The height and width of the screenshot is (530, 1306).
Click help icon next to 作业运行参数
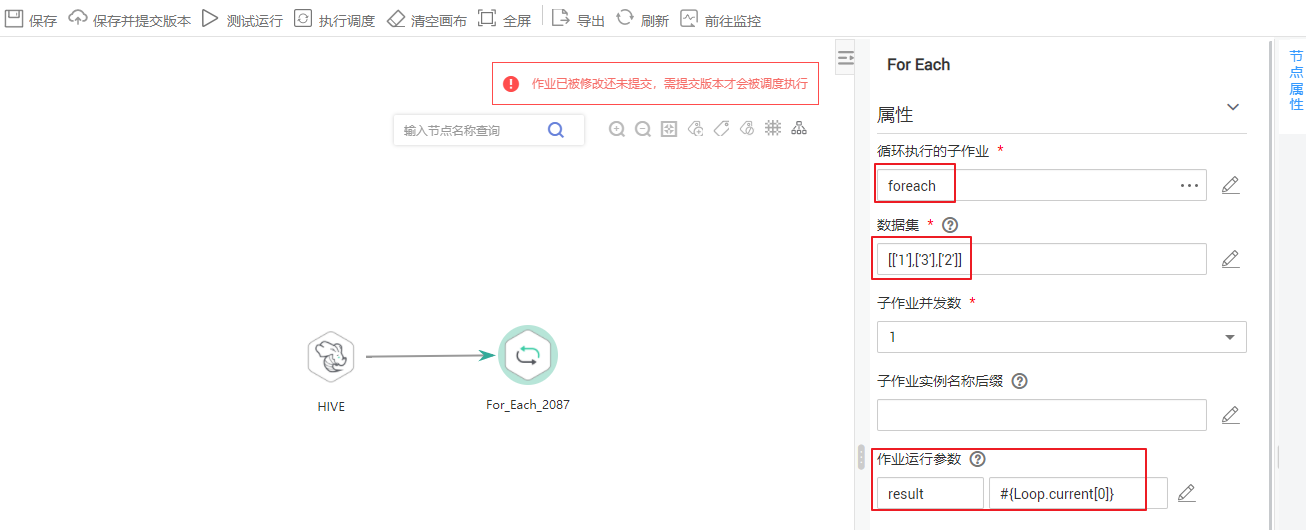(978, 459)
